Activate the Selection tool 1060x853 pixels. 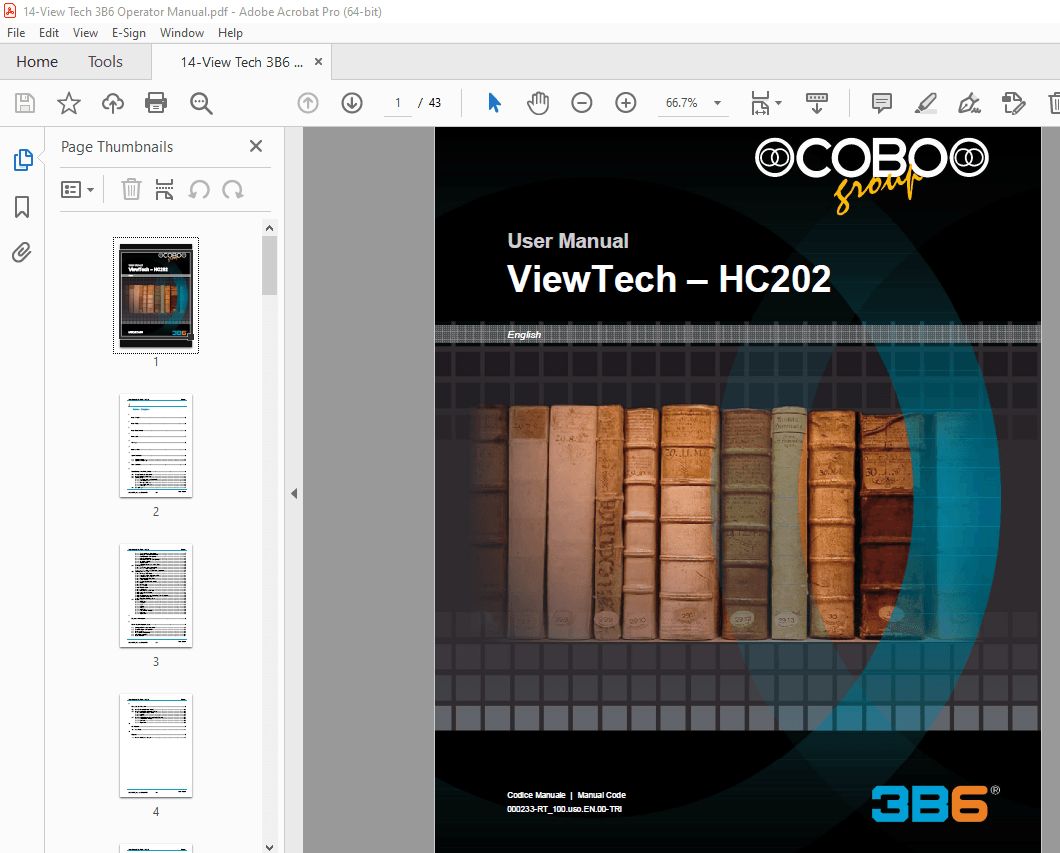pos(493,102)
